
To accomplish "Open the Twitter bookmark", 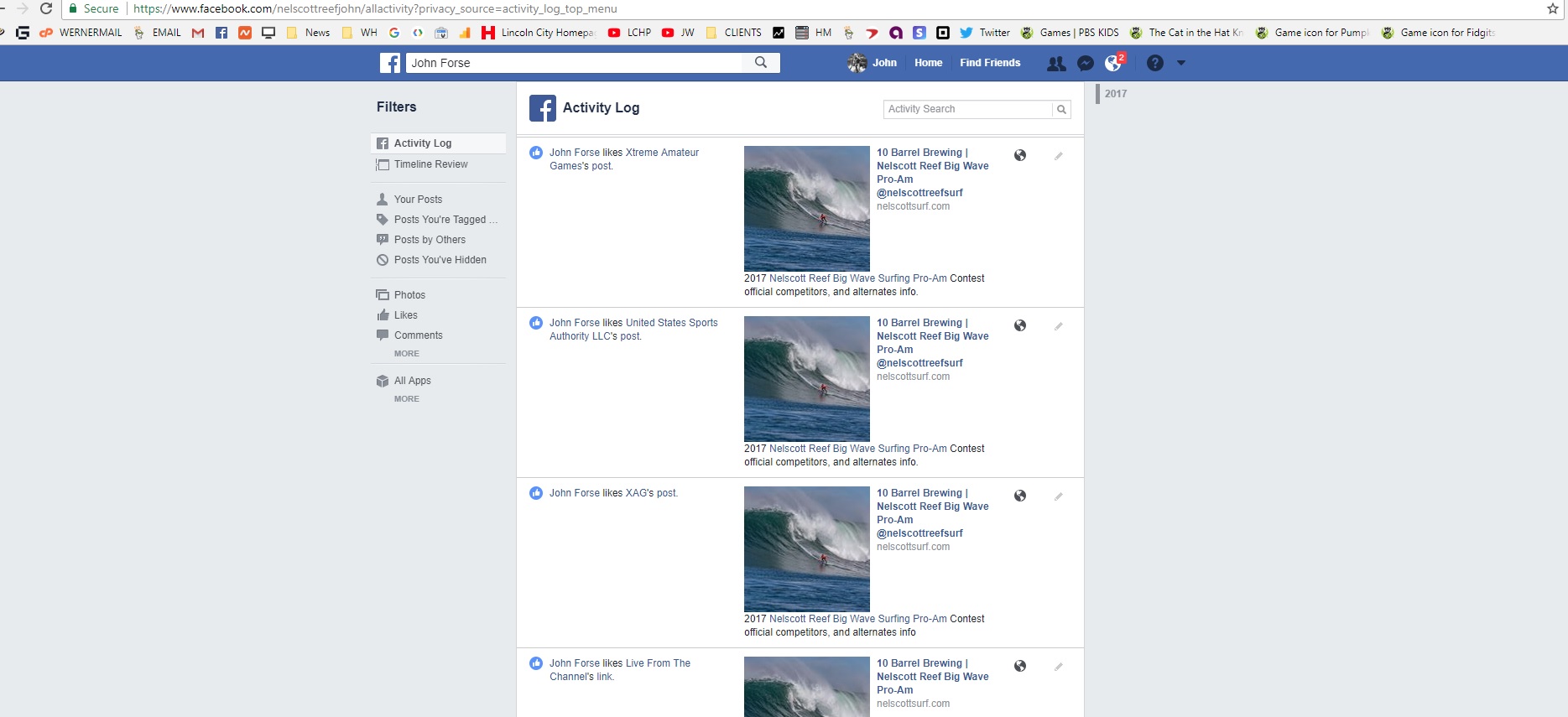I will tap(985, 33).
